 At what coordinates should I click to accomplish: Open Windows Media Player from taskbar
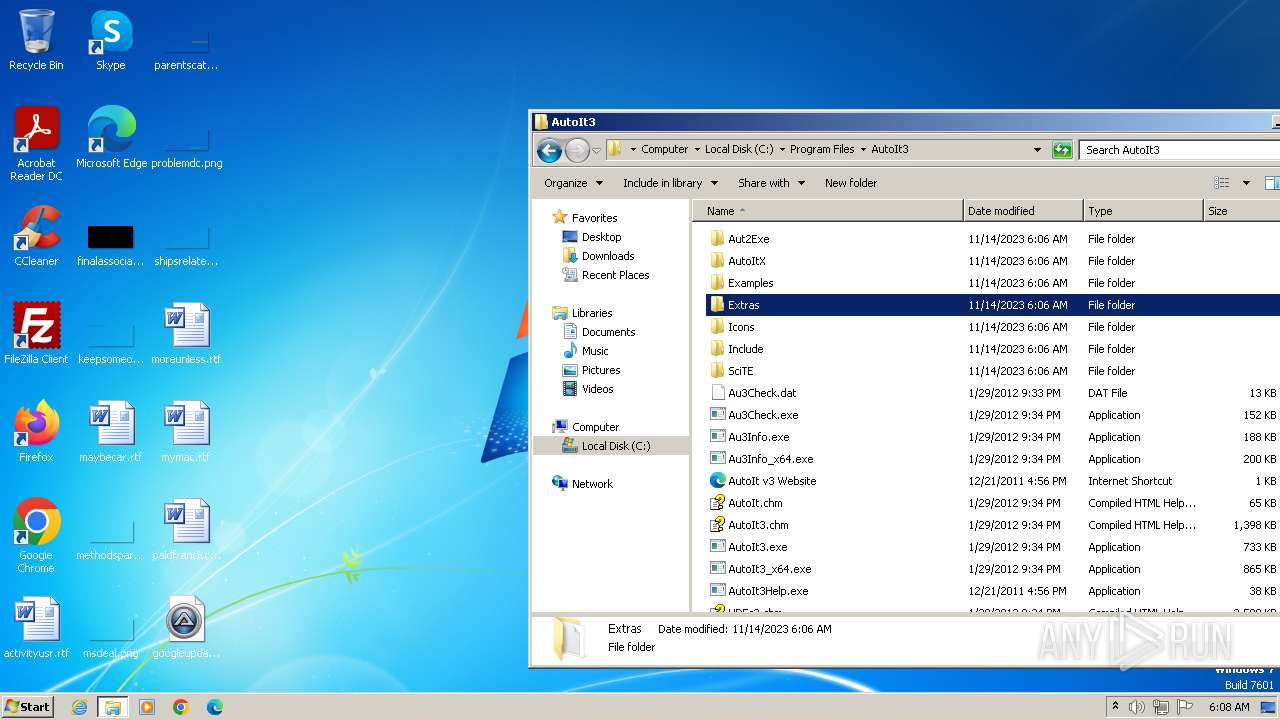click(147, 707)
